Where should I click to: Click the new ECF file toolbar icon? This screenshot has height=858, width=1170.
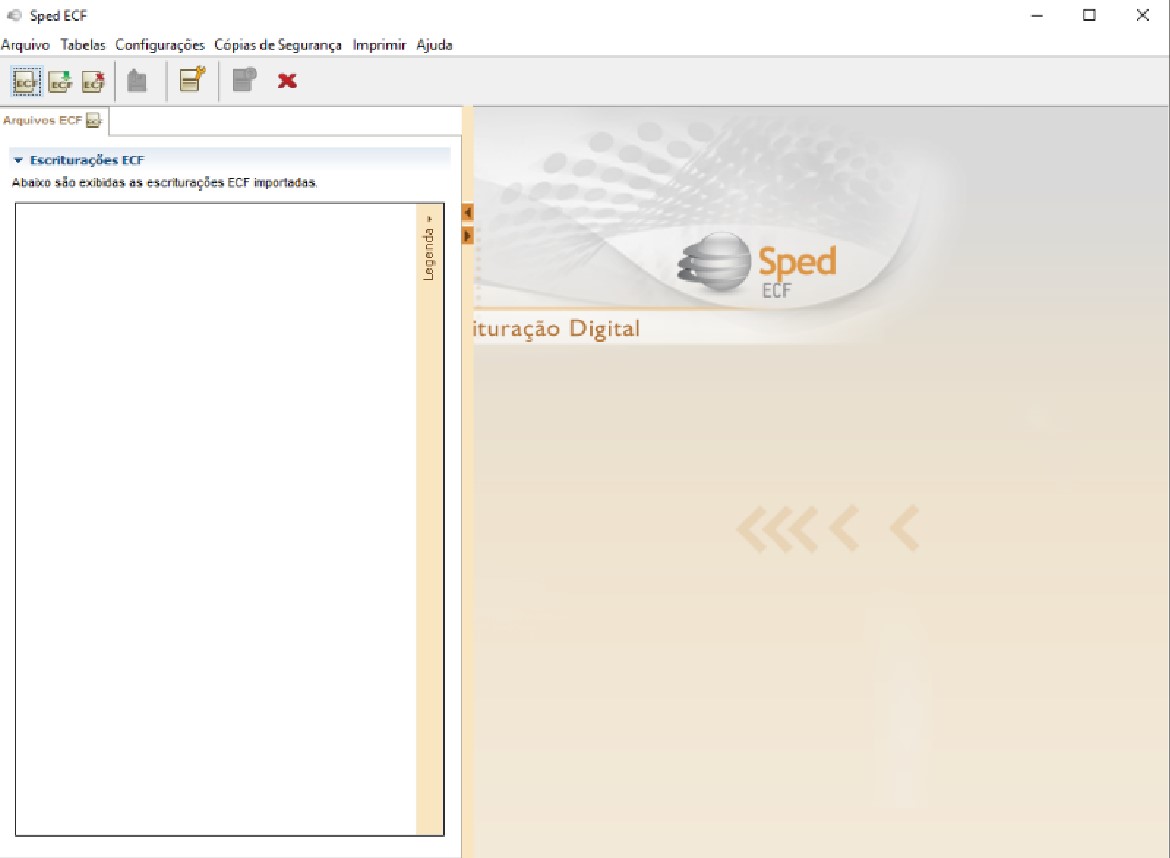coord(26,81)
